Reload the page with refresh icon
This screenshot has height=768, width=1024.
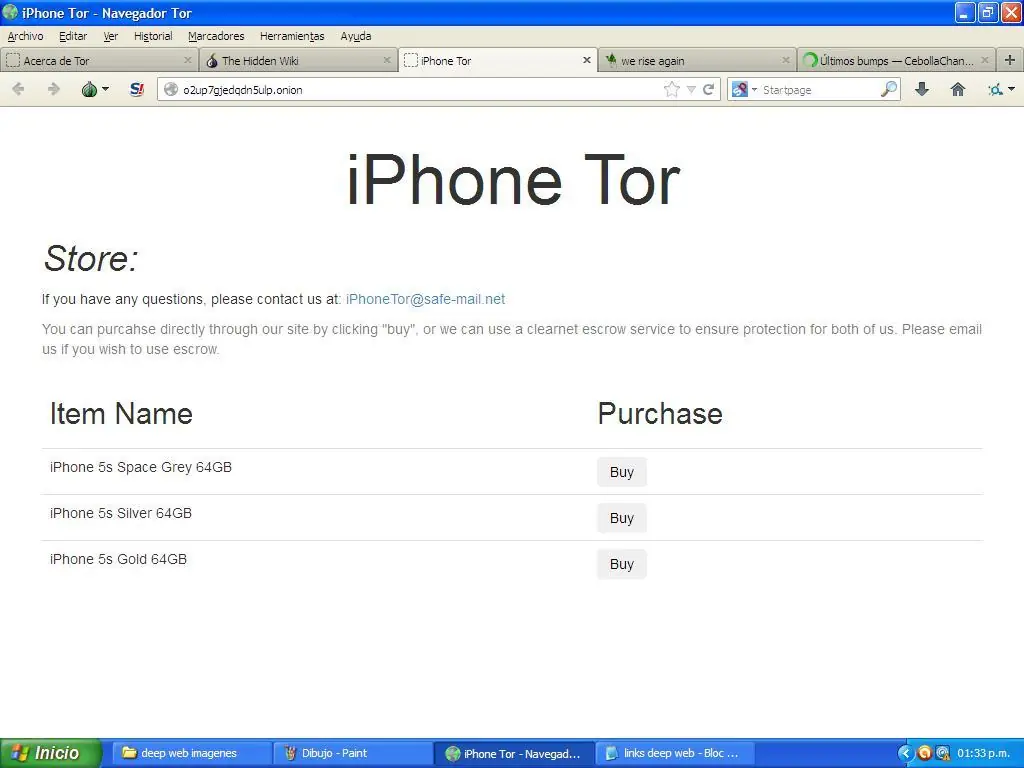point(709,89)
